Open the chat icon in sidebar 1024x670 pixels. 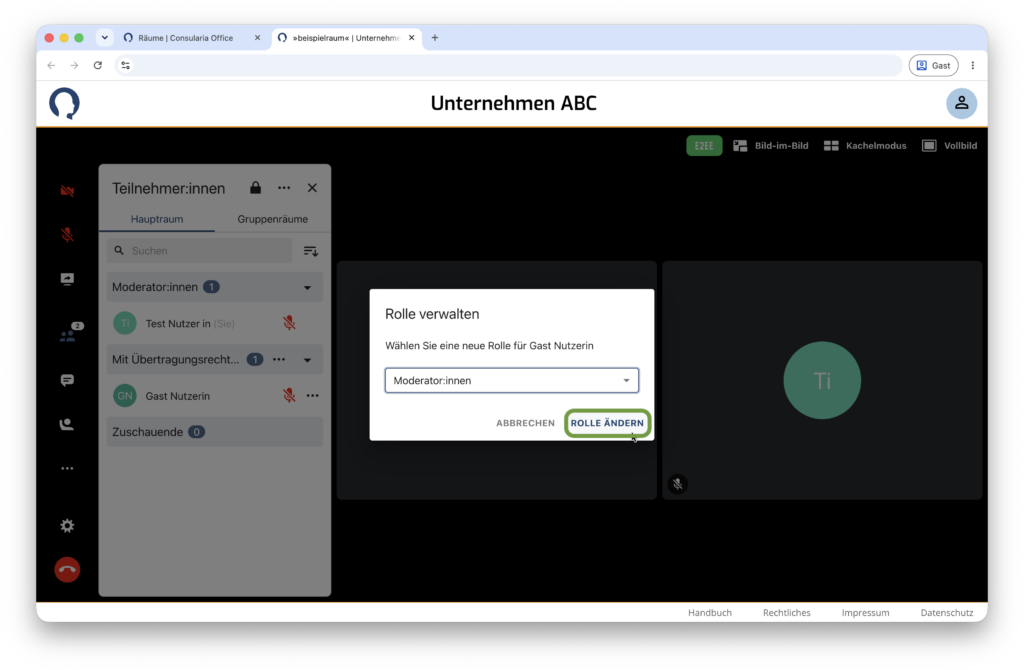(67, 380)
